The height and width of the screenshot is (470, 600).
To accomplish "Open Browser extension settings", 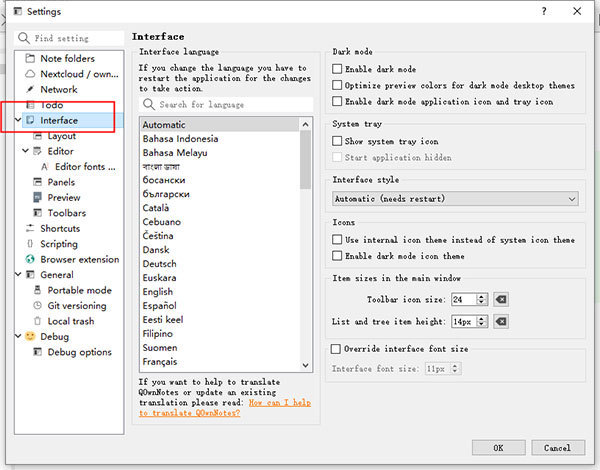I will pyautogui.click(x=80, y=259).
